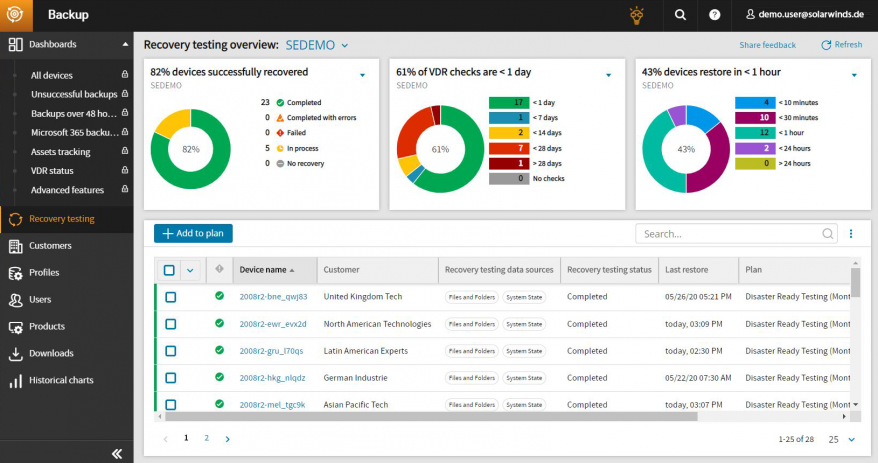Open Unsuccessful backups dashboard

click(74, 94)
